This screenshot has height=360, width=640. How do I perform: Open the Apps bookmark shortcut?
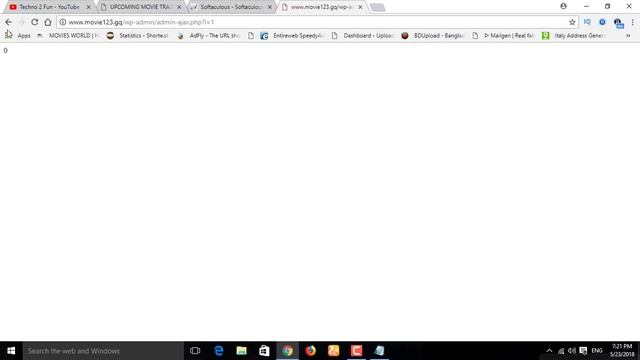pyautogui.click(x=18, y=36)
